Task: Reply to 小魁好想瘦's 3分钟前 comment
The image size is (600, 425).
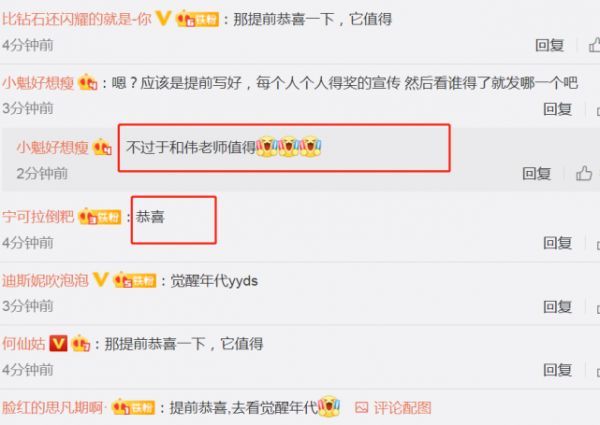Action: click(x=558, y=109)
